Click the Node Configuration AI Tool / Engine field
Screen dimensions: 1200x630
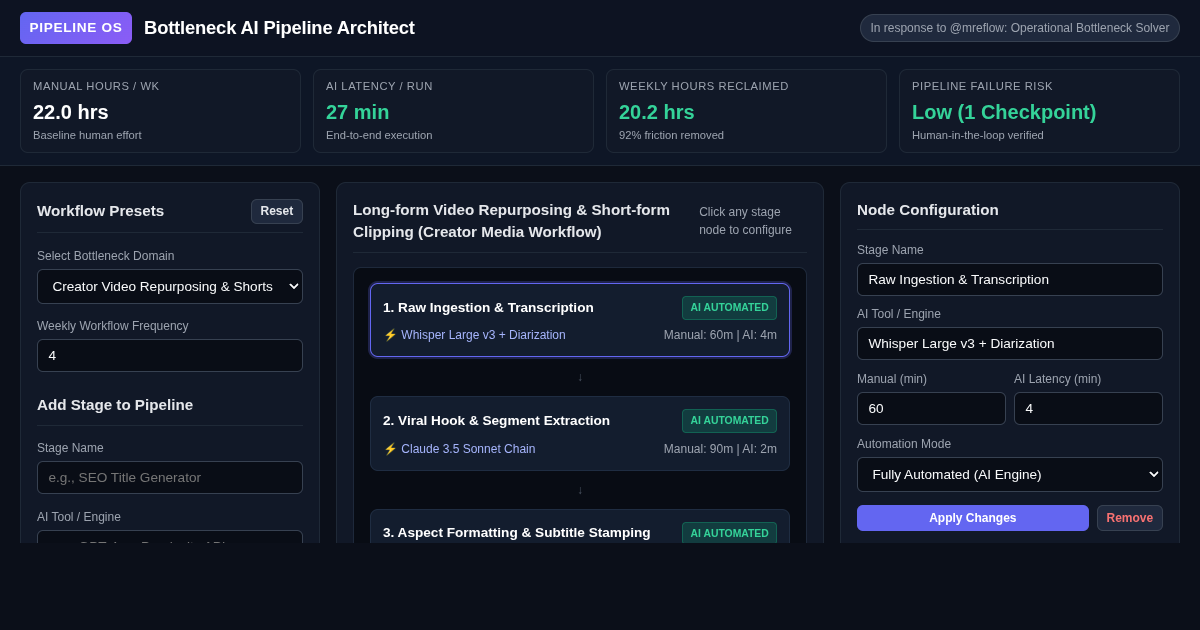pyautogui.click(x=1010, y=343)
